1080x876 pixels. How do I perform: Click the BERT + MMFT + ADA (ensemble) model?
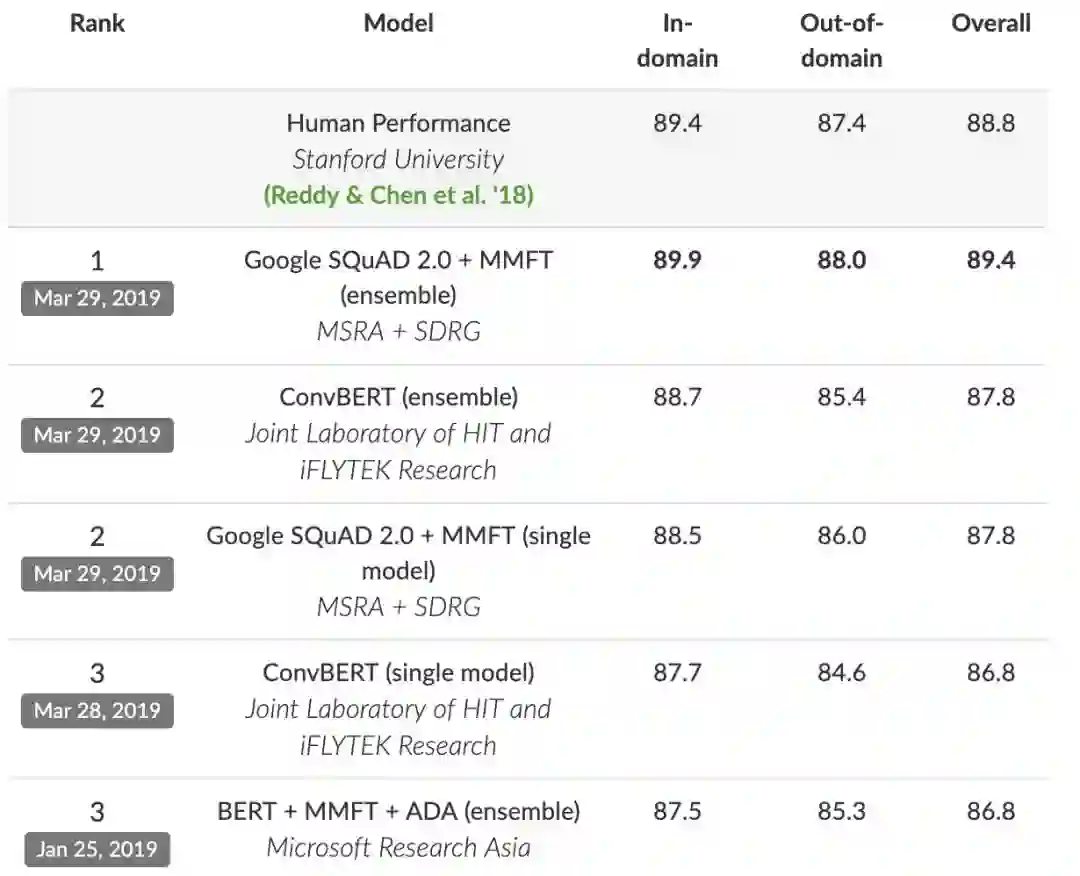click(x=398, y=811)
